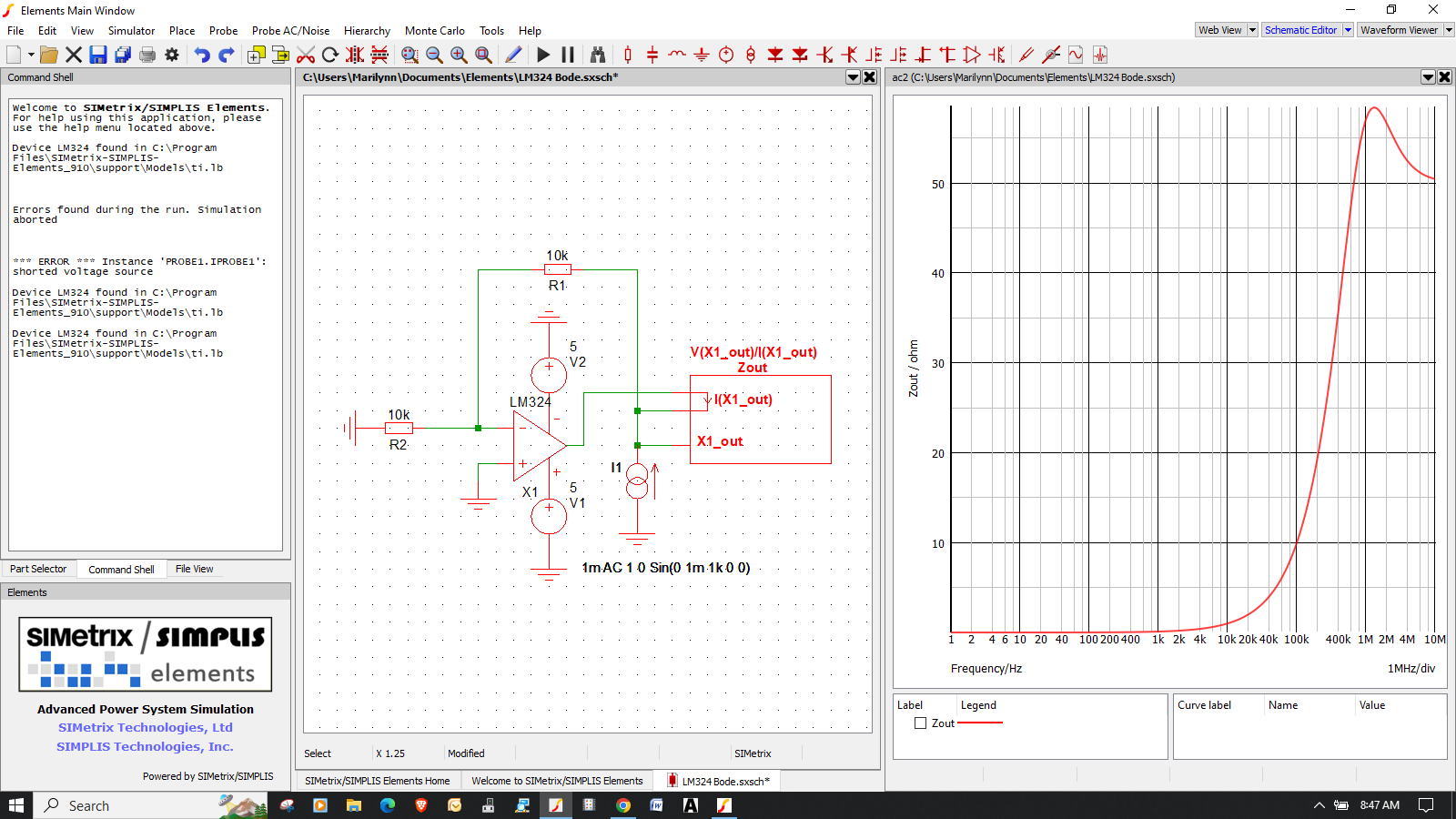1456x819 pixels.
Task: Open the ac2 waveform pane dropdown arrow
Action: (1429, 77)
